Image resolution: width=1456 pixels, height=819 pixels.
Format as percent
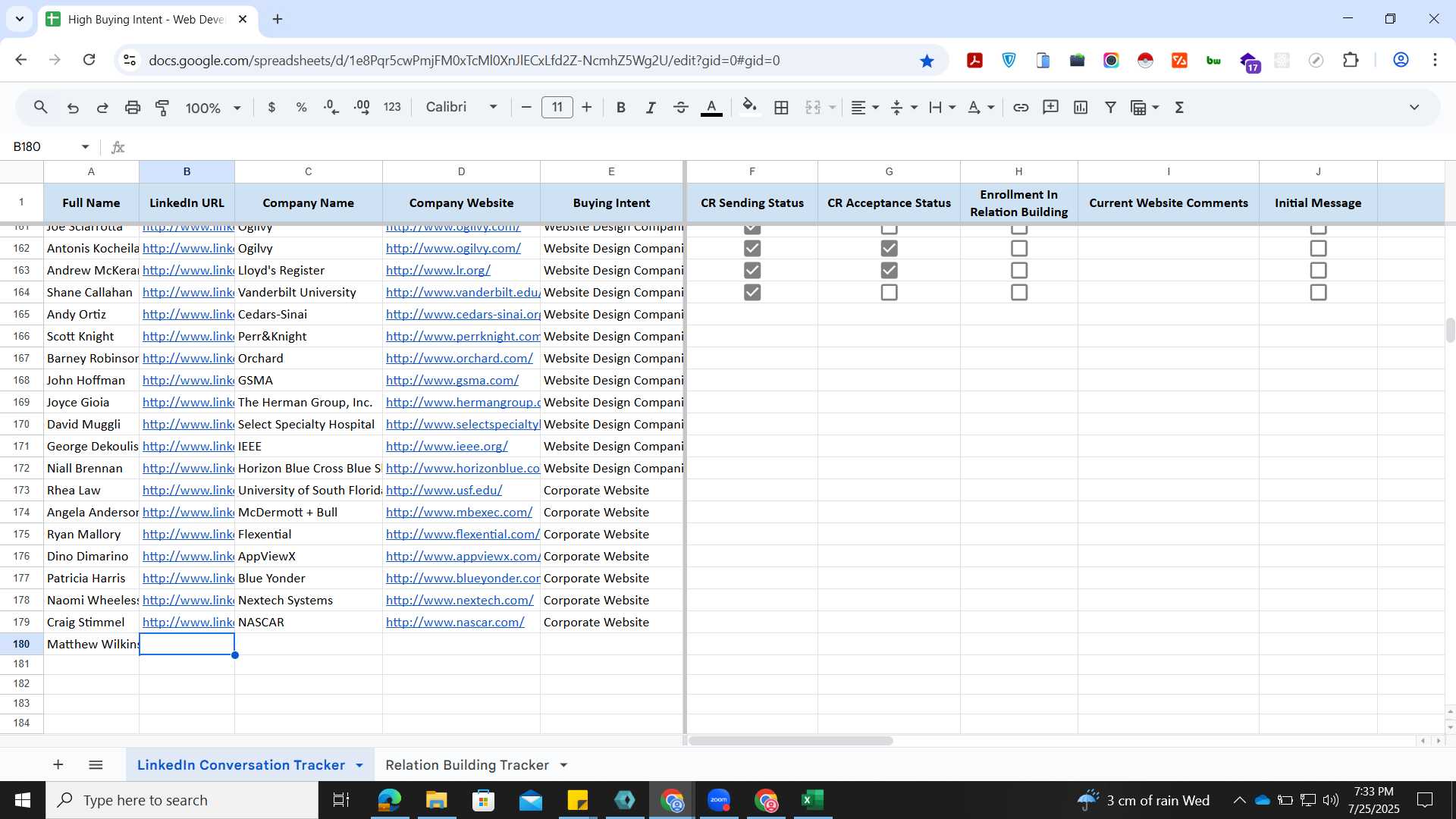(301, 108)
